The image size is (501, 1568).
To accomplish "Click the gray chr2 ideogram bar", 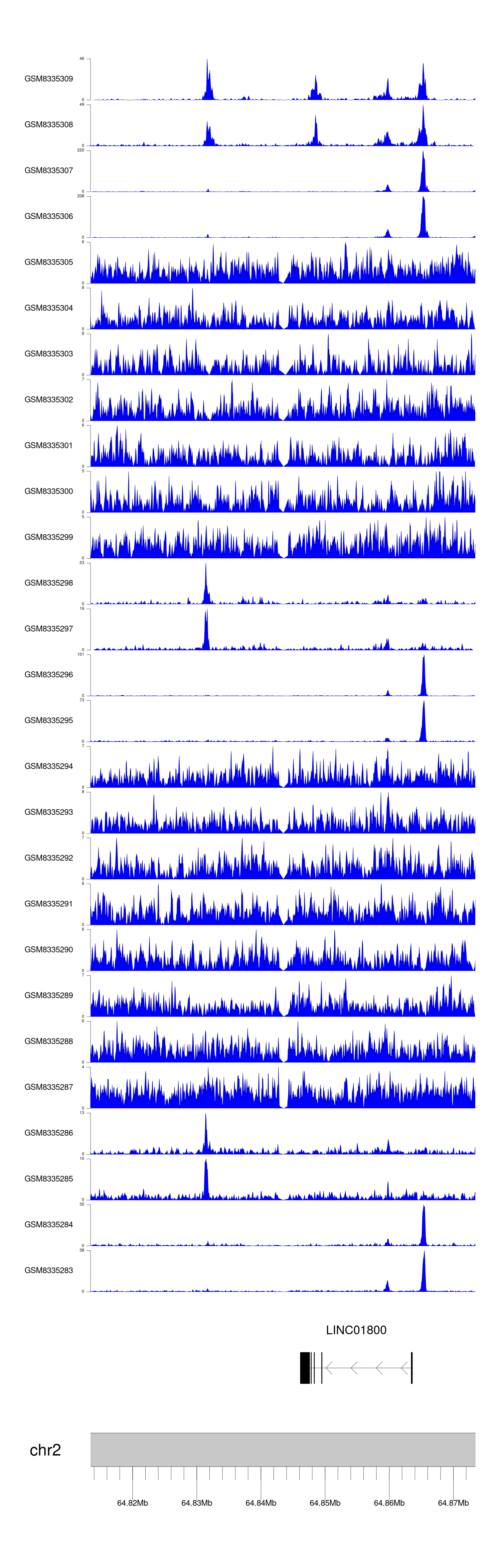I will pyautogui.click(x=283, y=1449).
